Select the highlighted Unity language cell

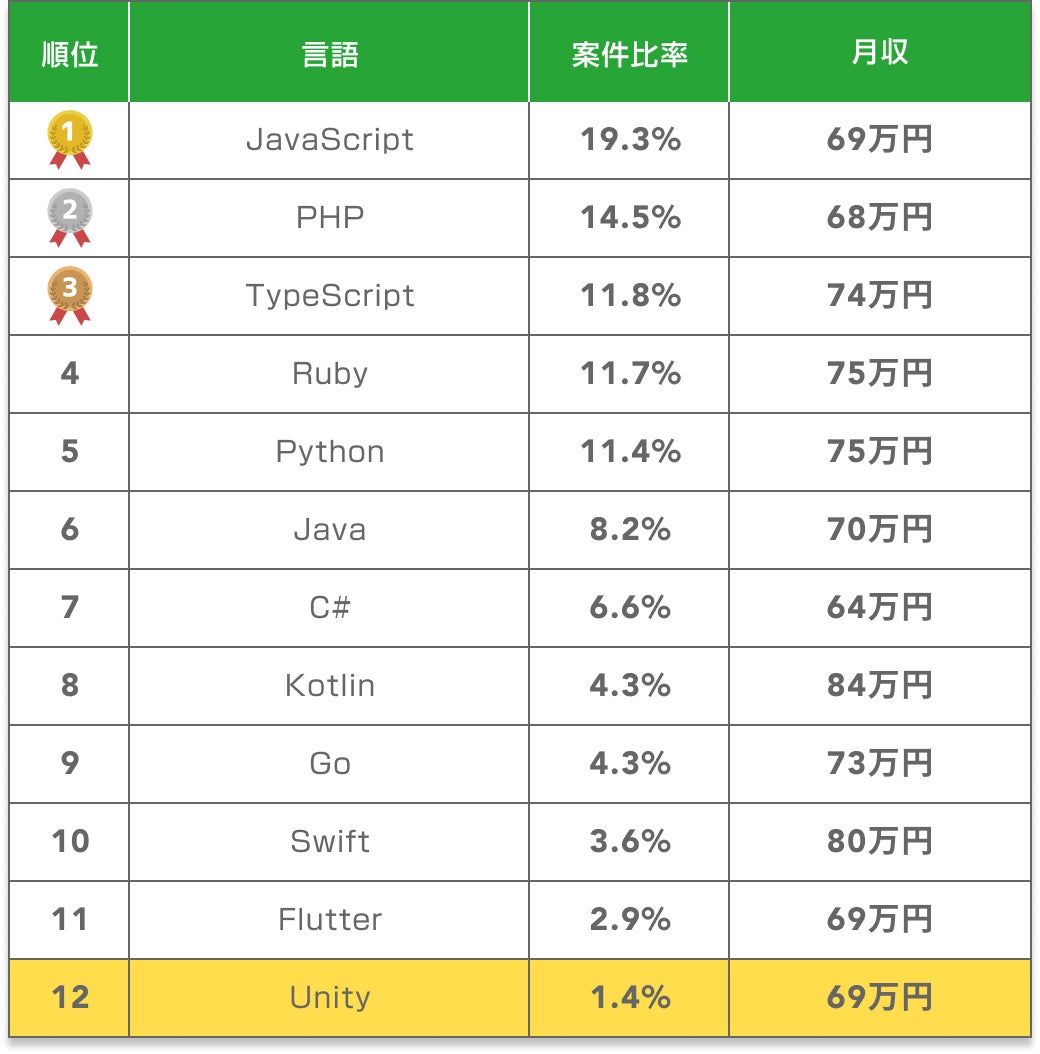(329, 998)
